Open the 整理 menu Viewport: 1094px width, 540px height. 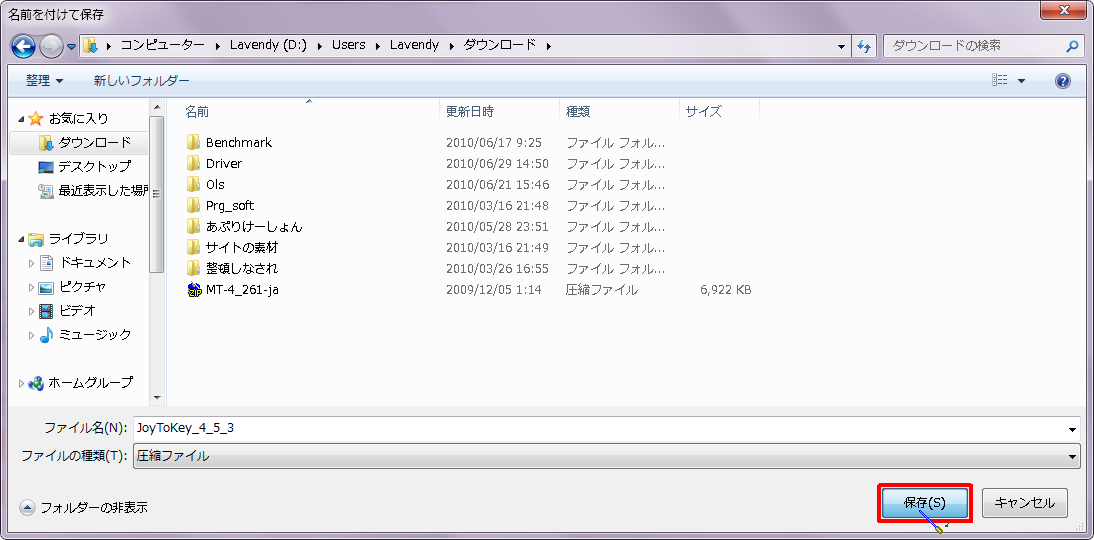pos(45,81)
